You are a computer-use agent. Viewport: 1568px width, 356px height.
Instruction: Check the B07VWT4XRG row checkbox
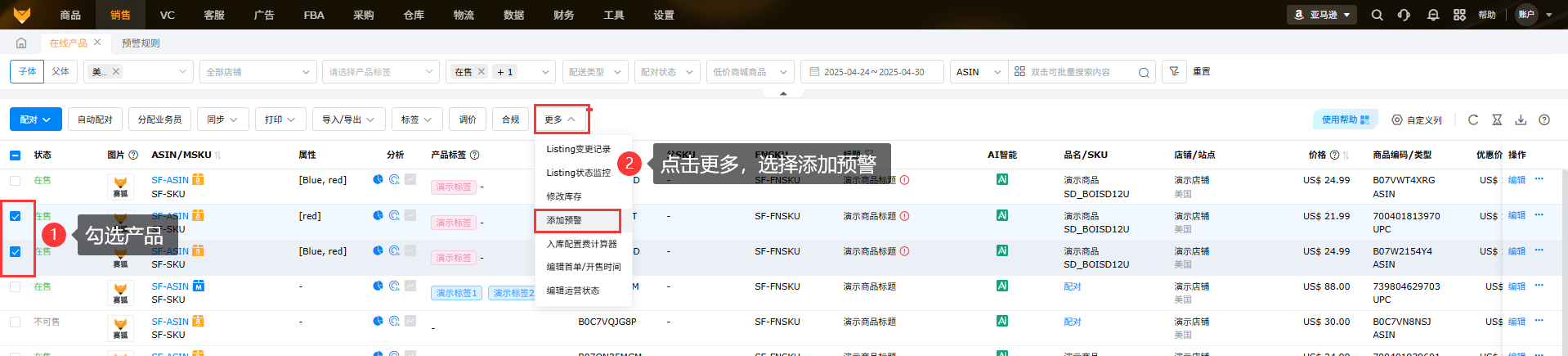pyautogui.click(x=15, y=180)
